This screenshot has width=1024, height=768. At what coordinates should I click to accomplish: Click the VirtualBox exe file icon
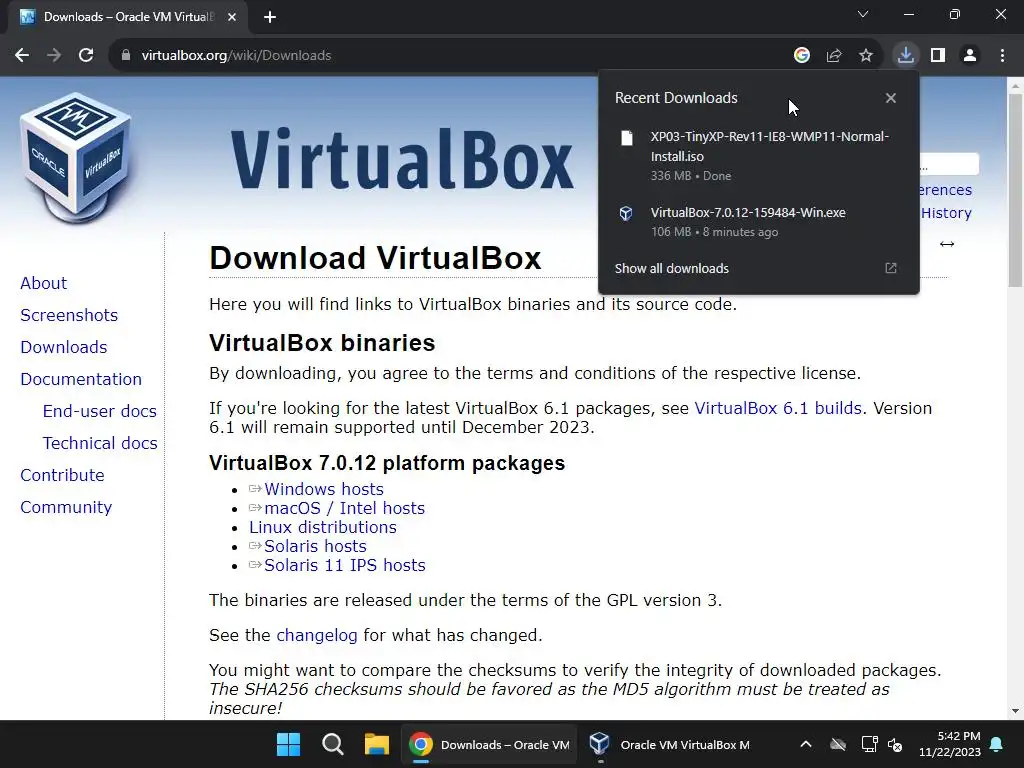click(x=626, y=214)
